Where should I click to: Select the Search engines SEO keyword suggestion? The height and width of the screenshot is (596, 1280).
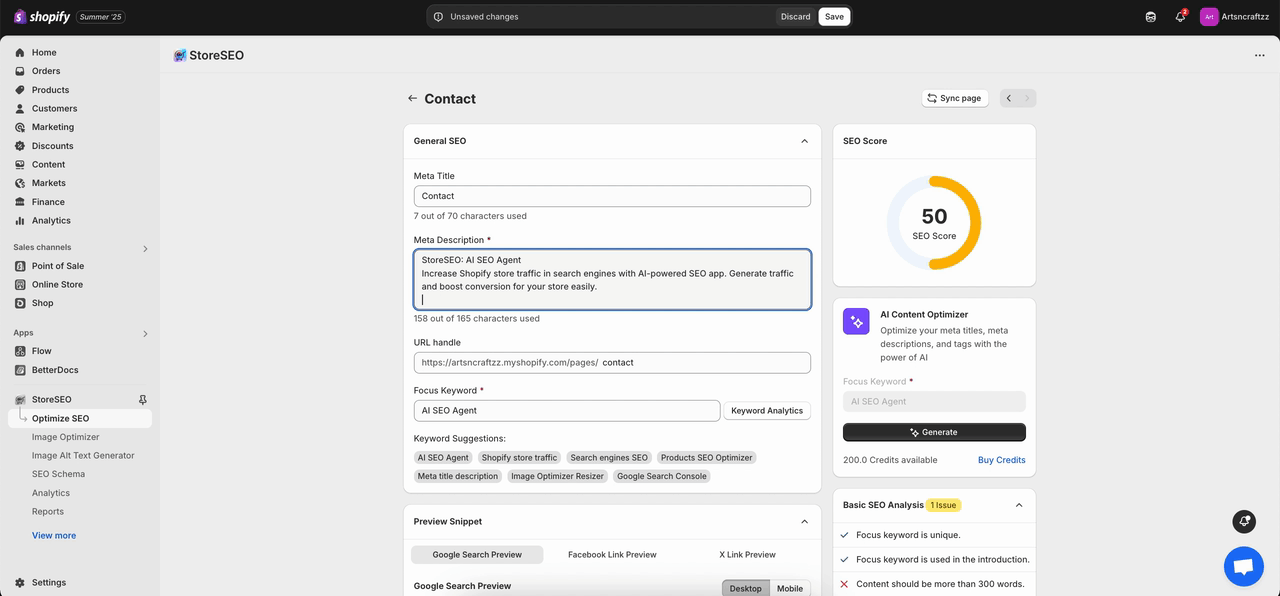tap(609, 457)
